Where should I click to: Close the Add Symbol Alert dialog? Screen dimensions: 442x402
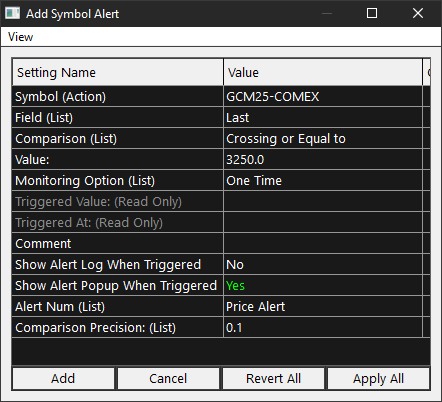tap(418, 13)
